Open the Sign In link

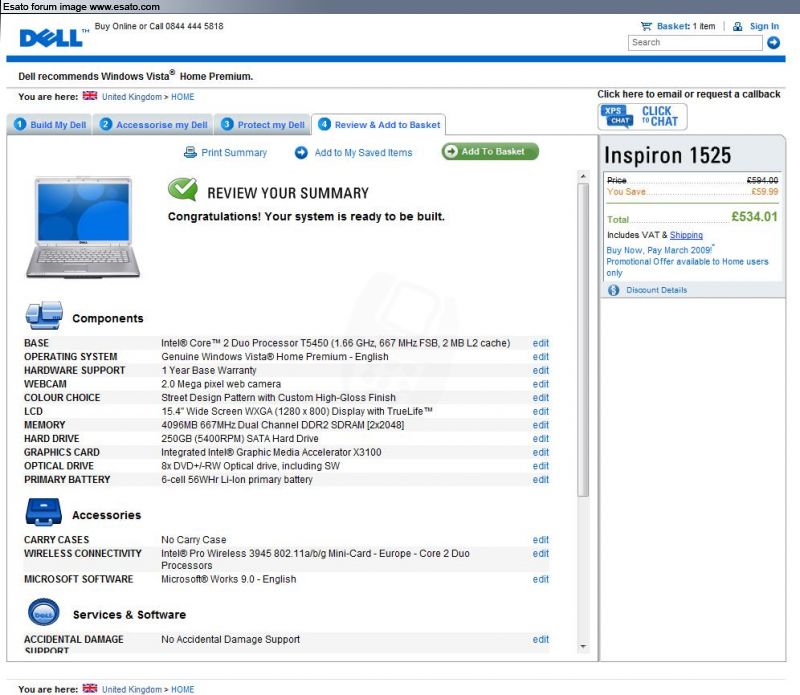(764, 26)
